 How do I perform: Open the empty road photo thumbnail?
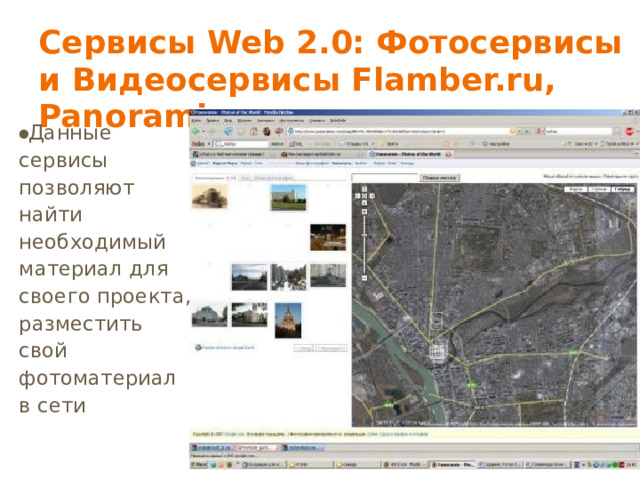[x=249, y=277]
